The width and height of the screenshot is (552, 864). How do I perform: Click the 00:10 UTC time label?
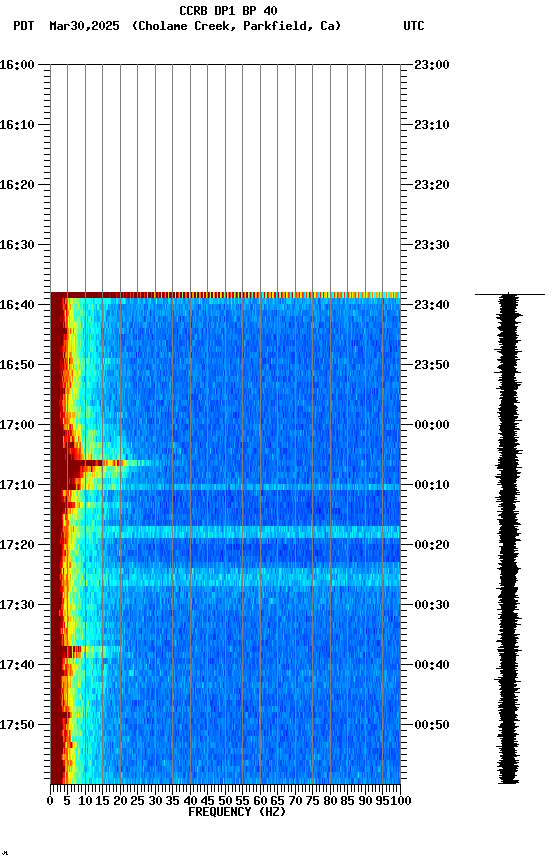click(432, 485)
